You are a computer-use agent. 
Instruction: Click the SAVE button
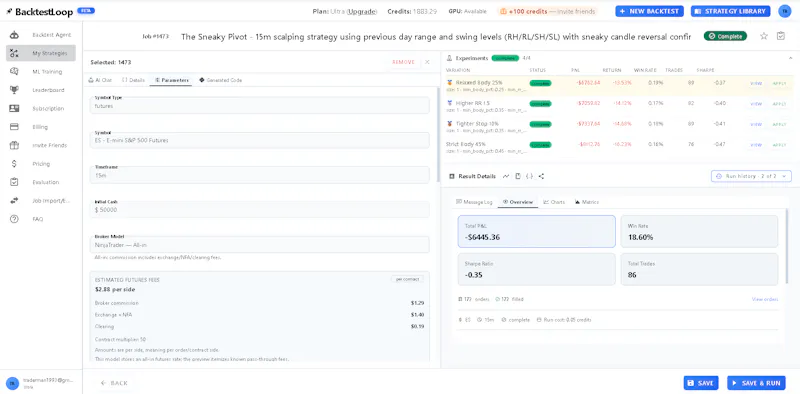pos(701,383)
